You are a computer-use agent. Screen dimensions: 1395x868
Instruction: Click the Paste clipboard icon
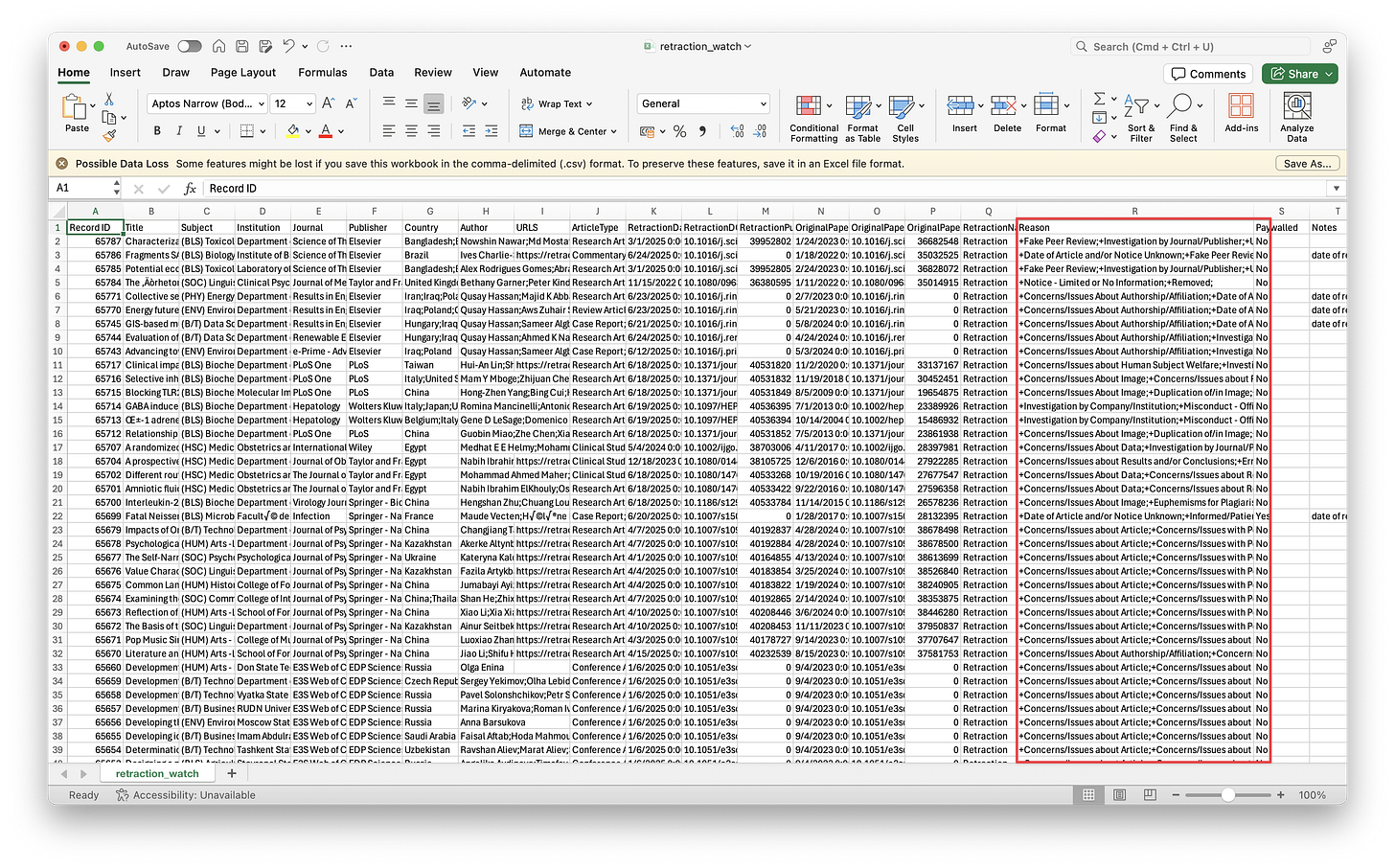74,106
